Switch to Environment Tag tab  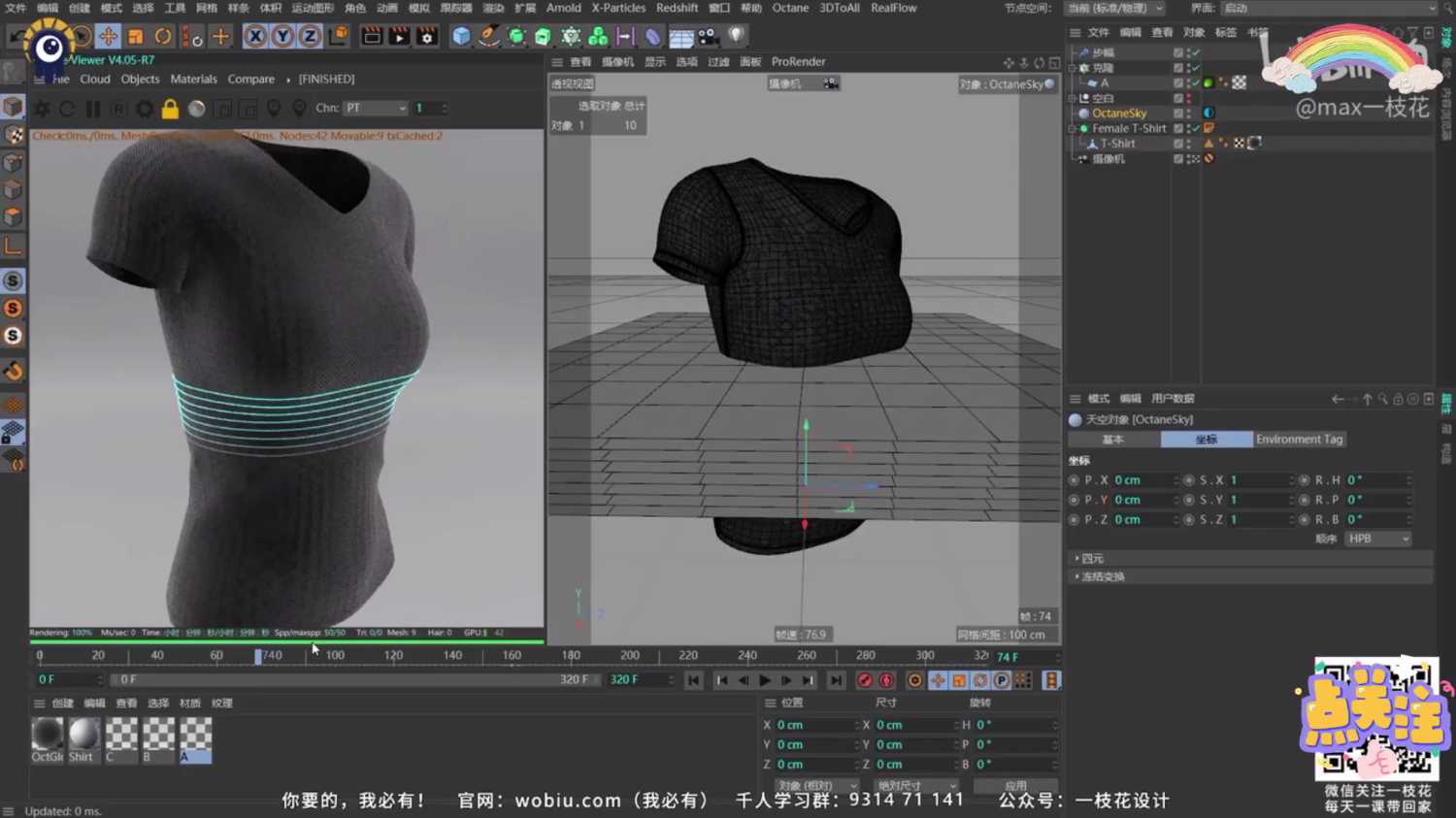click(1299, 440)
